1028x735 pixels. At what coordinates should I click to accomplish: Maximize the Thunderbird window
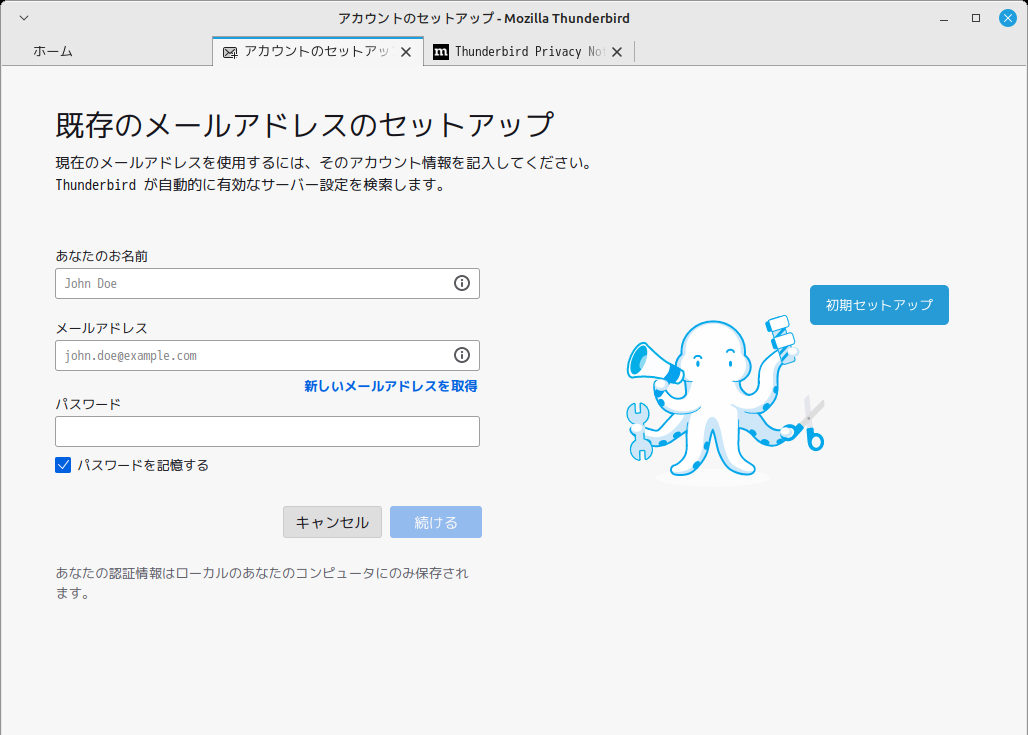(x=976, y=18)
